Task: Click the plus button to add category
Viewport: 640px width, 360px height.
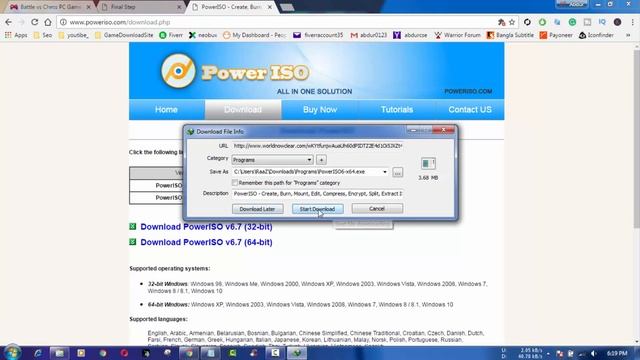Action: point(321,160)
